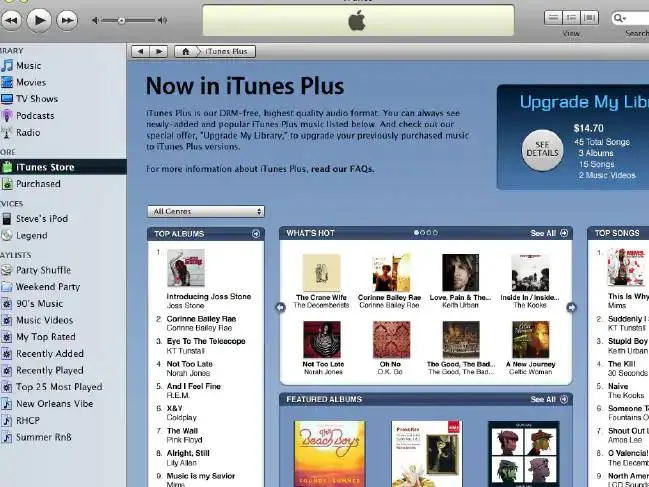Click the Play button
649x487 pixels.
tap(39, 19)
